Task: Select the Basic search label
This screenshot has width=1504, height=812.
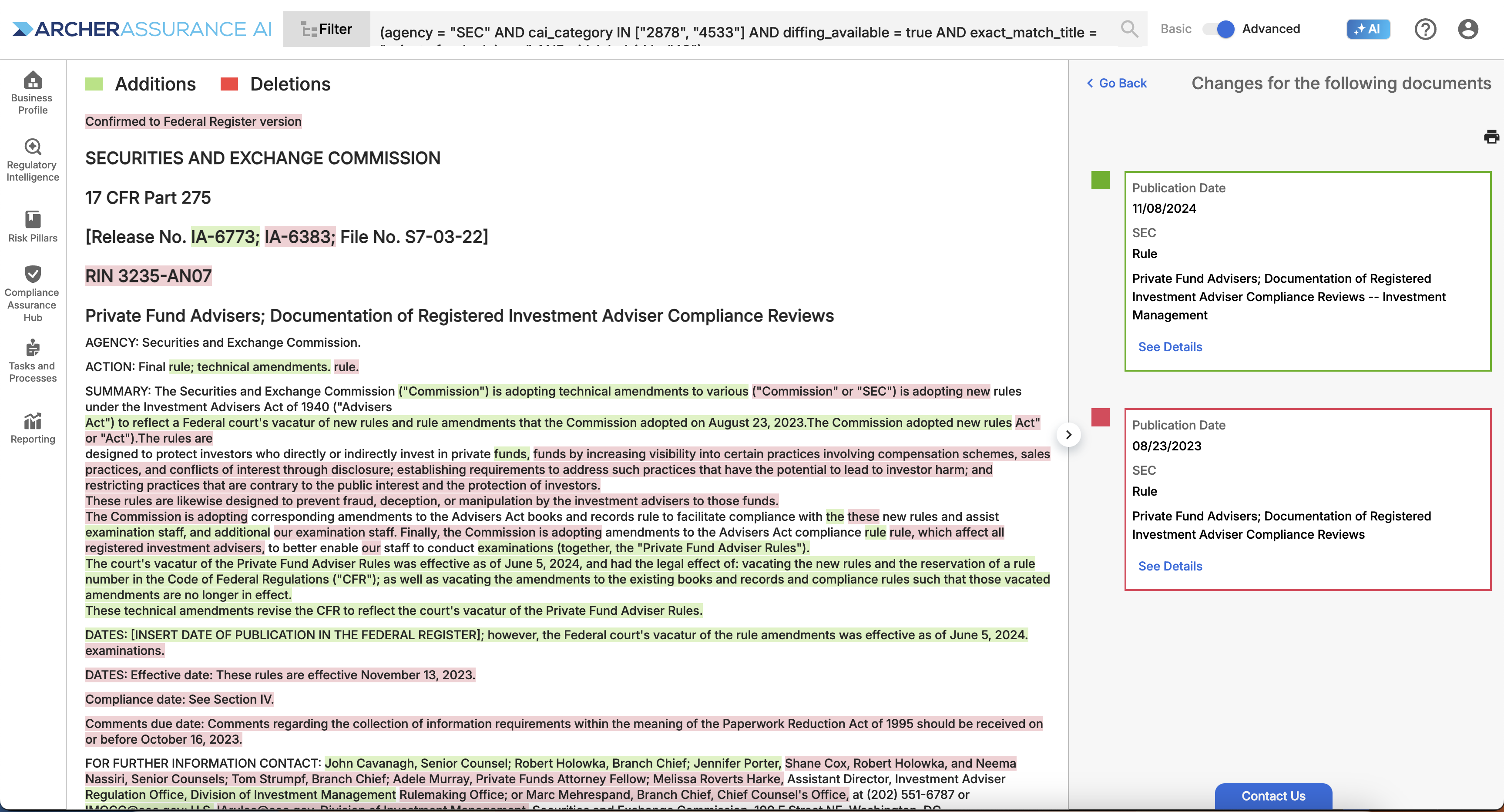Action: [1176, 29]
